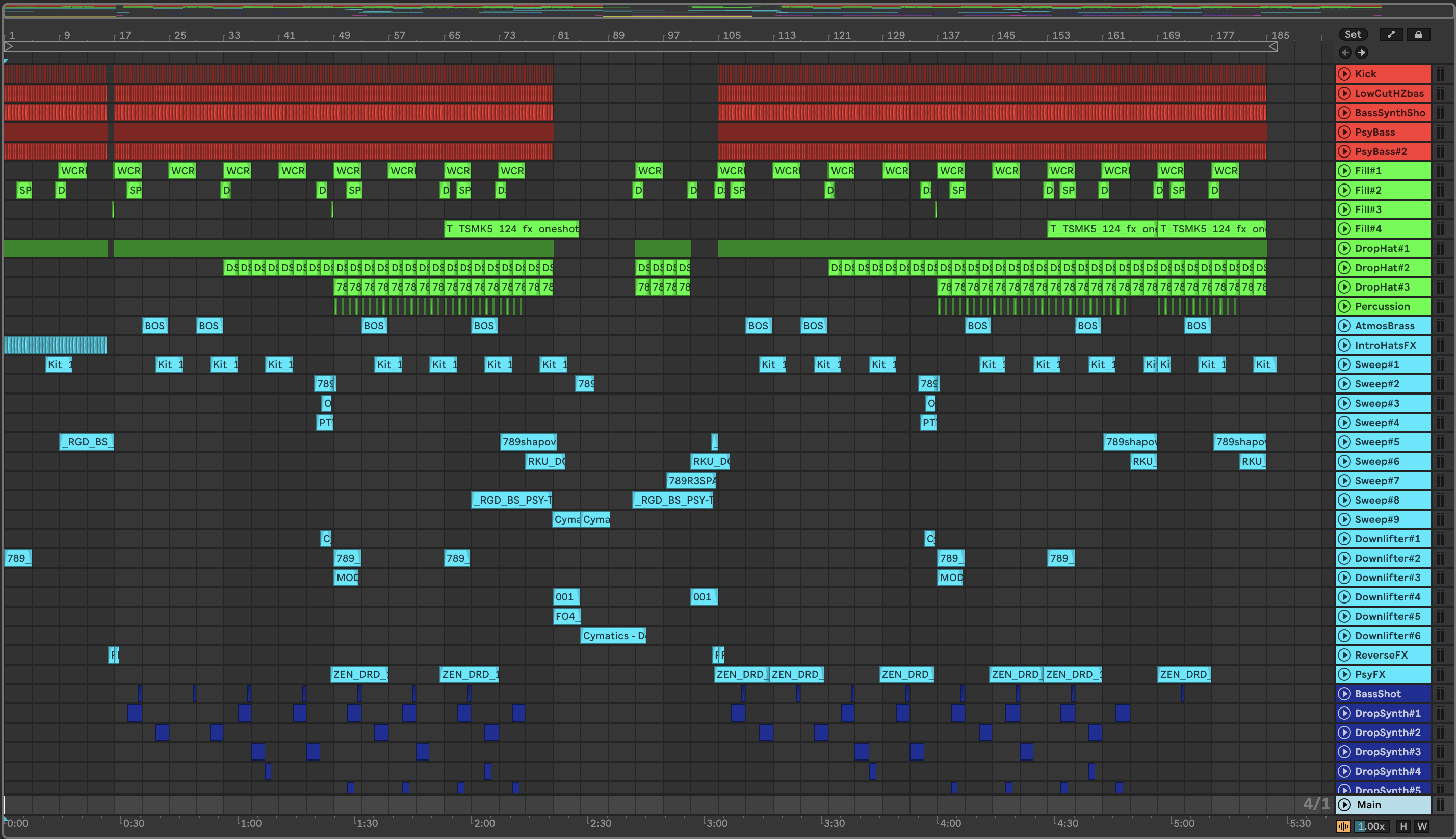Click the ReverseFX track fold icon
1456x839 pixels.
[x=1344, y=654]
